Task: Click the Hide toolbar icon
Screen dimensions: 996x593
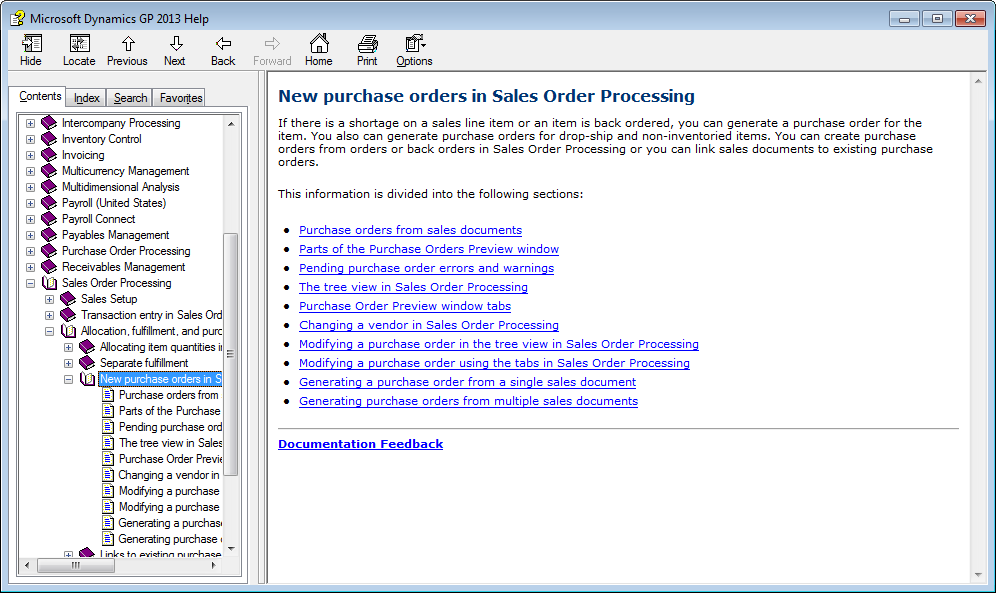Action: (x=30, y=44)
